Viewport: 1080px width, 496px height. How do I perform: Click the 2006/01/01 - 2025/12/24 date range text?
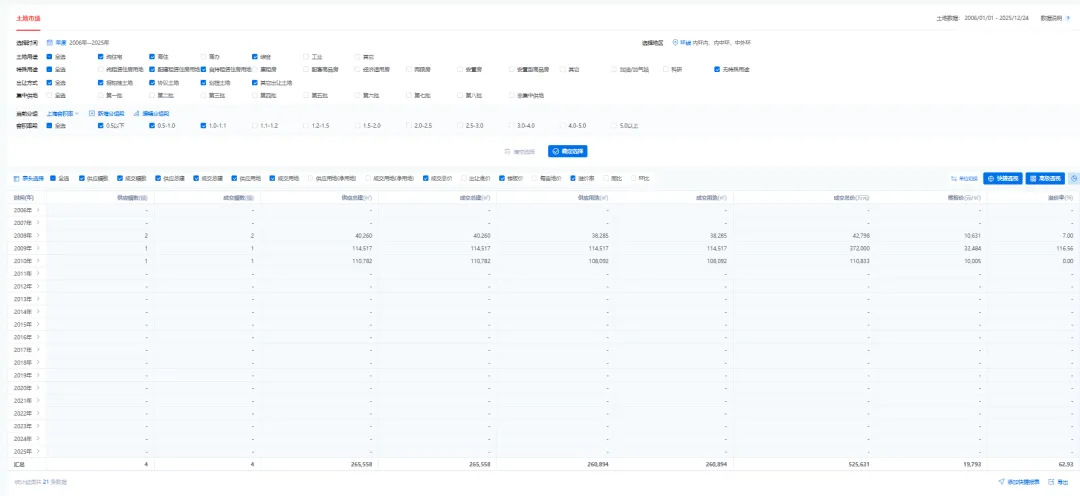tap(997, 18)
